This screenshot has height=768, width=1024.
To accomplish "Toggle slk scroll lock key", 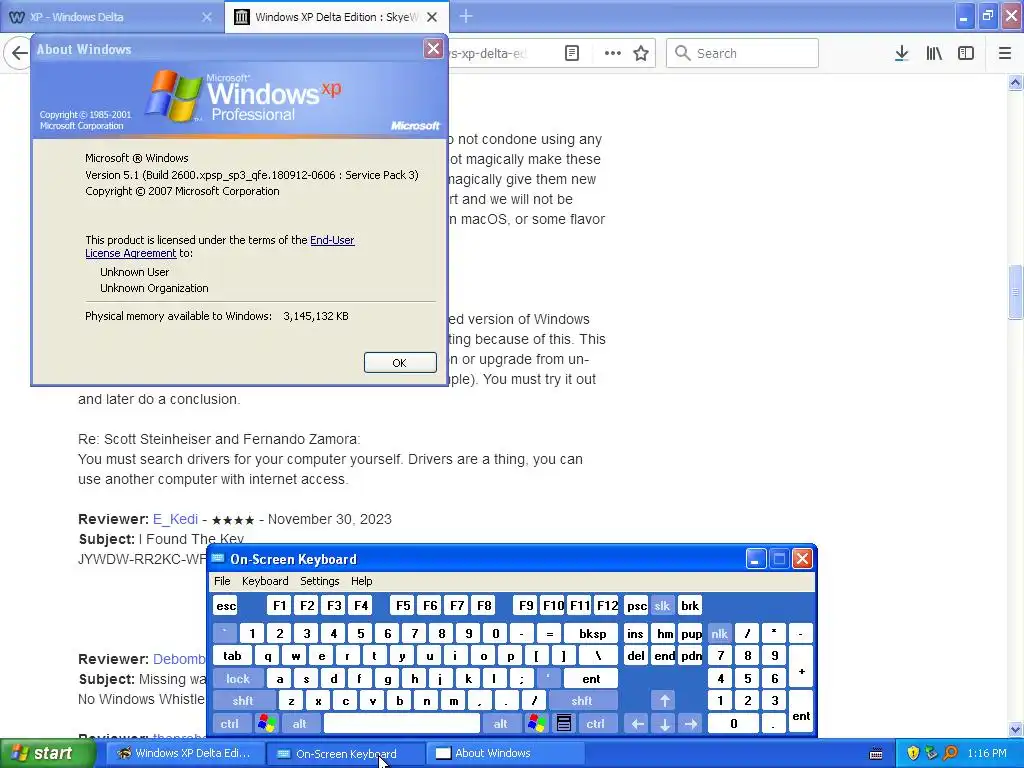I will click(x=662, y=606).
